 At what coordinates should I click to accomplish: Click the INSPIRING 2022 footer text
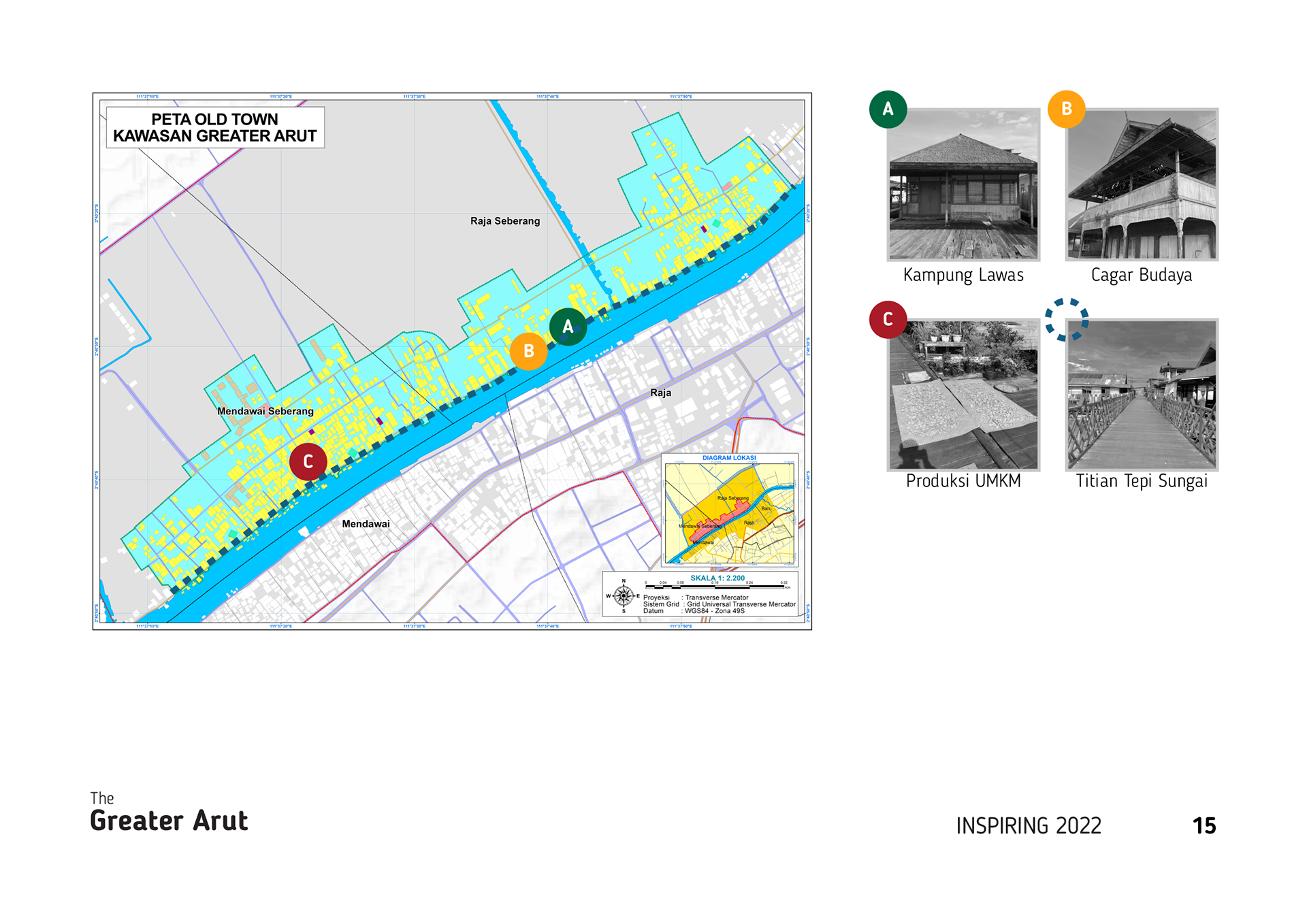pyautogui.click(x=1028, y=826)
